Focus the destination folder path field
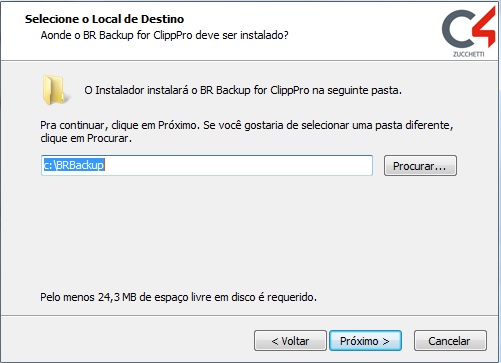The width and height of the screenshot is (501, 363). tap(207, 165)
